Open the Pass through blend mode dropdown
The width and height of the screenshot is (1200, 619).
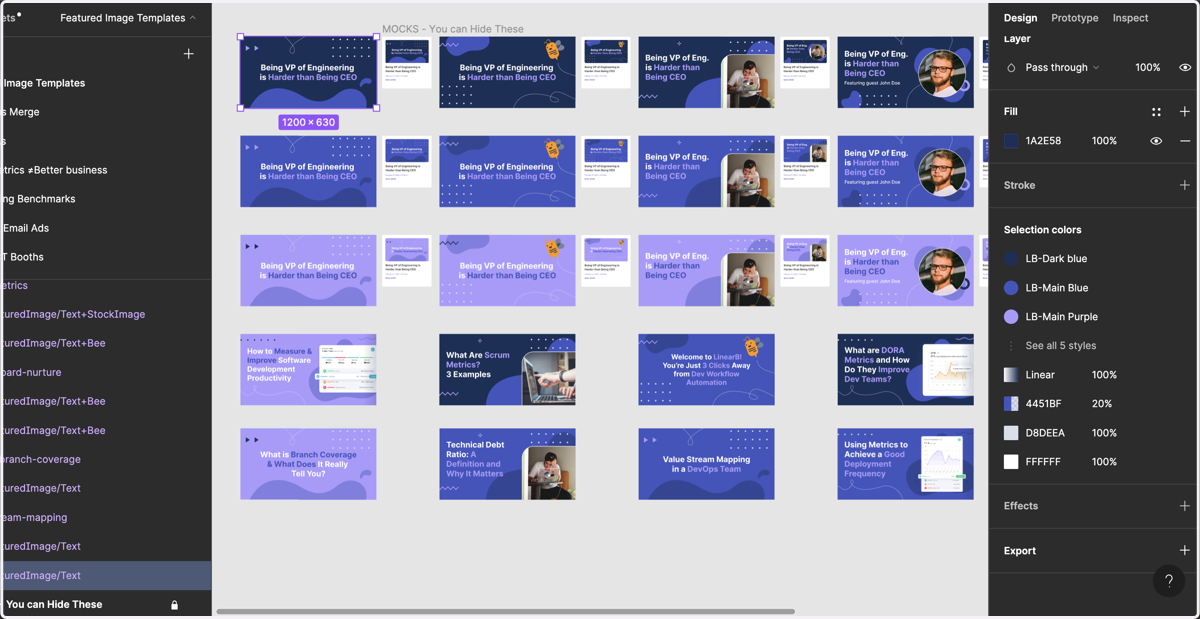1062,68
